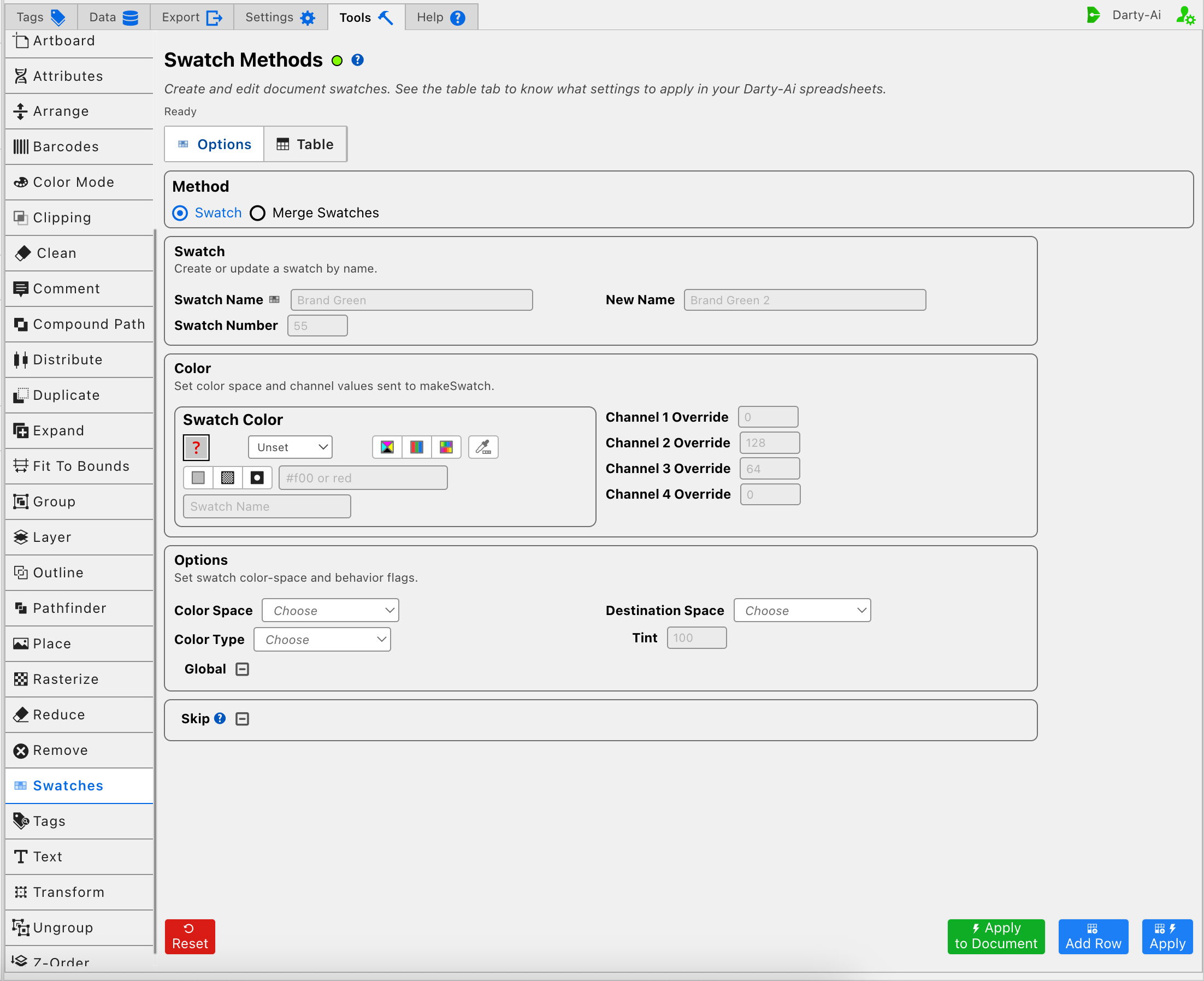Open the Expand tool in the sidebar

click(x=79, y=430)
